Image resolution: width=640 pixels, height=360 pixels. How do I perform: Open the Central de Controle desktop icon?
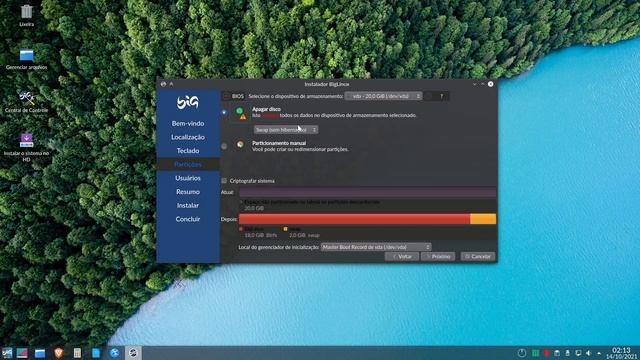[27, 98]
